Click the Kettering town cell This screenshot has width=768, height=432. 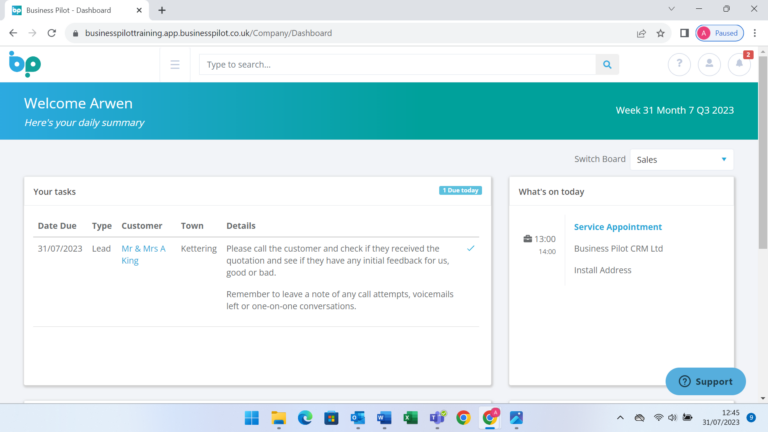198,248
